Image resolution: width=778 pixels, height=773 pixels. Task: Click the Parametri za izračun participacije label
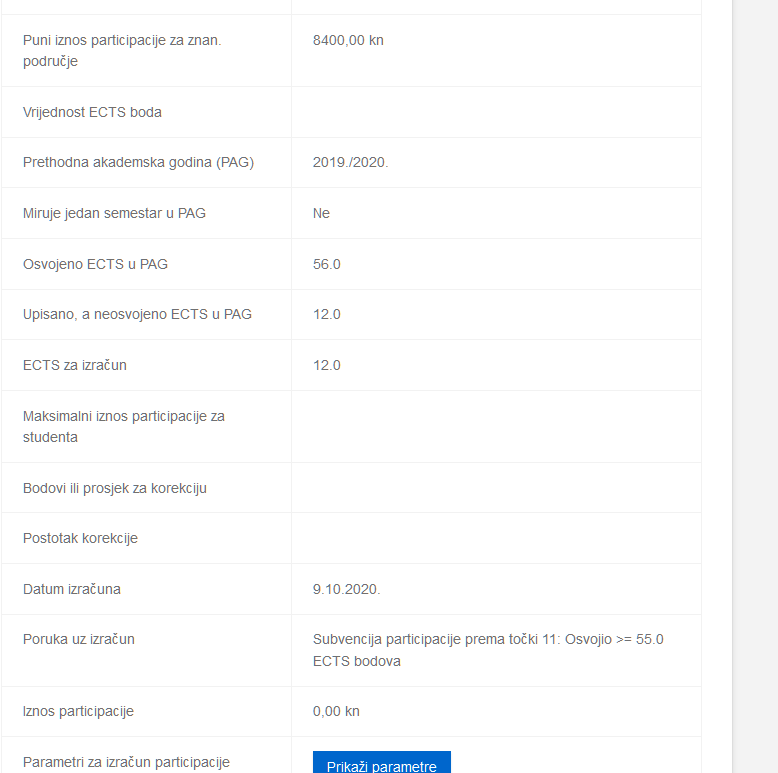click(x=126, y=762)
